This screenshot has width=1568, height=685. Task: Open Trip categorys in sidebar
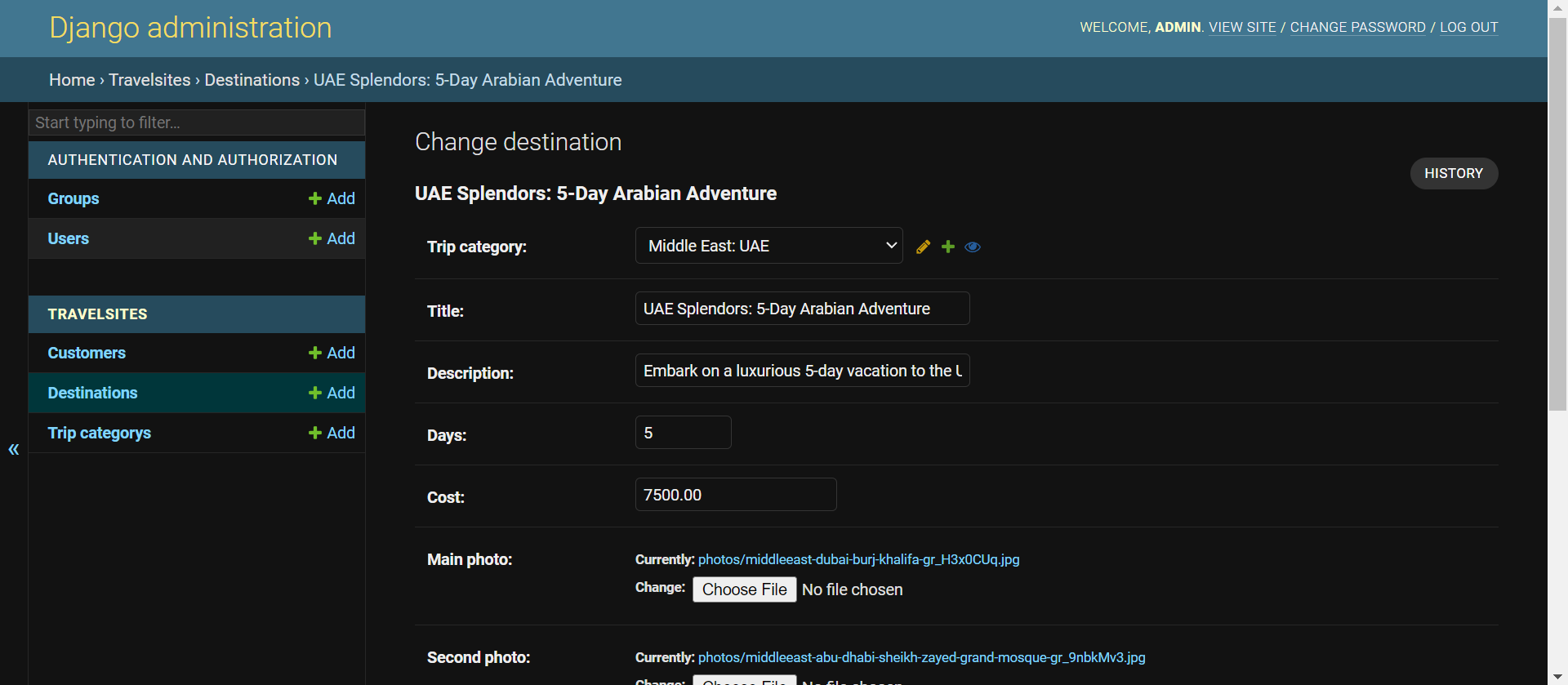coord(100,433)
